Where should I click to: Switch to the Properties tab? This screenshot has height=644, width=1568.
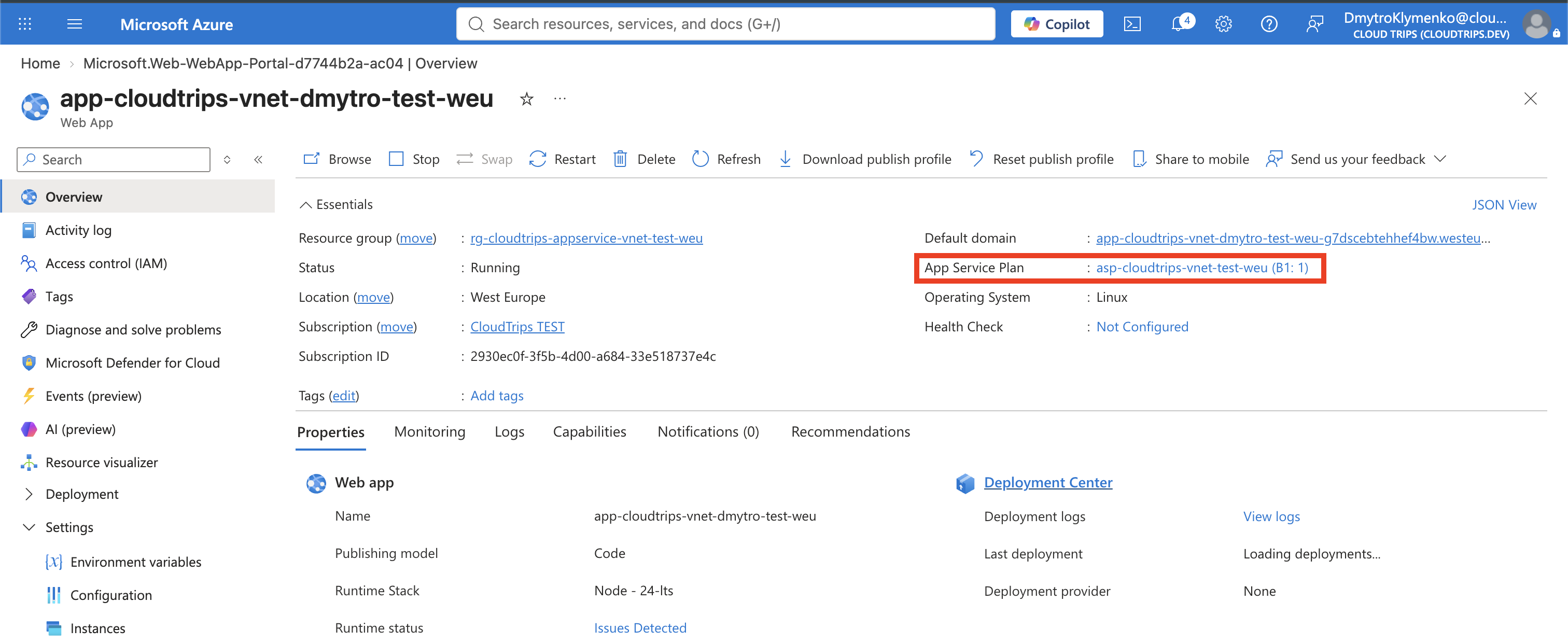coord(330,431)
